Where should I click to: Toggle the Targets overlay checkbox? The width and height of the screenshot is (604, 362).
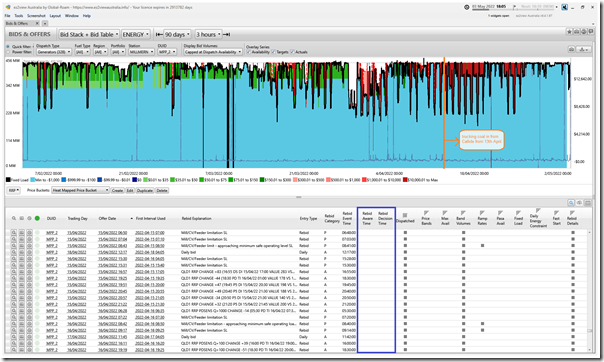273,52
